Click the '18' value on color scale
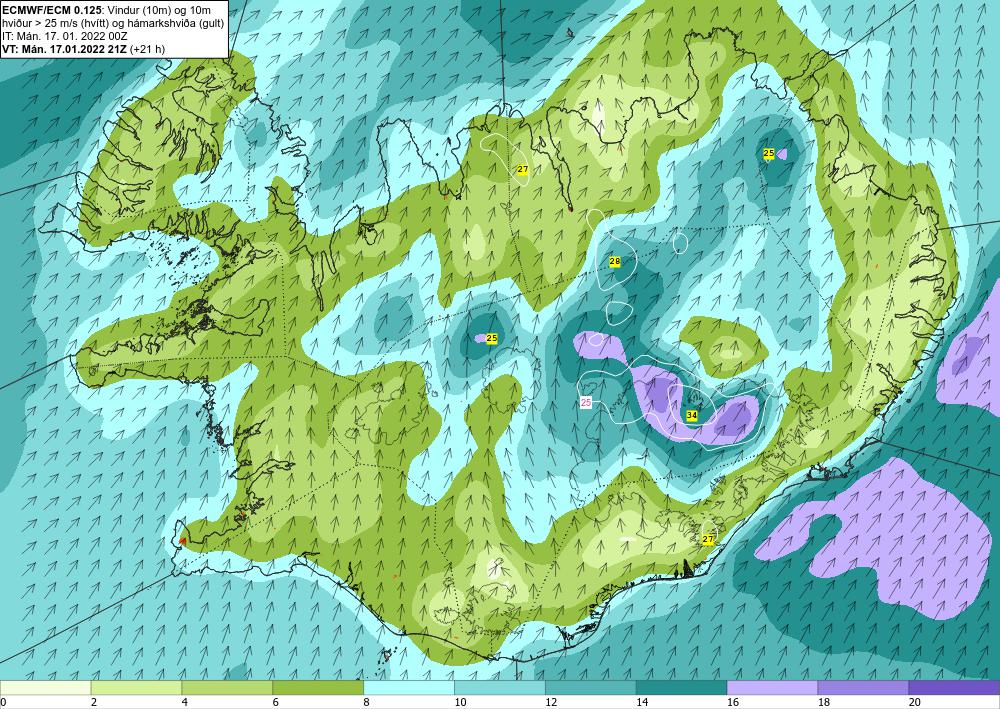1000x709 pixels. click(824, 703)
